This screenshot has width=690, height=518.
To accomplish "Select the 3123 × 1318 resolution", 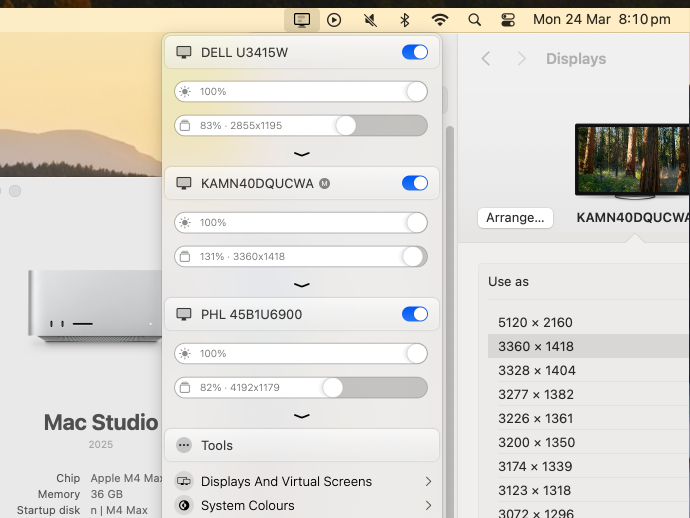I will [x=589, y=490].
